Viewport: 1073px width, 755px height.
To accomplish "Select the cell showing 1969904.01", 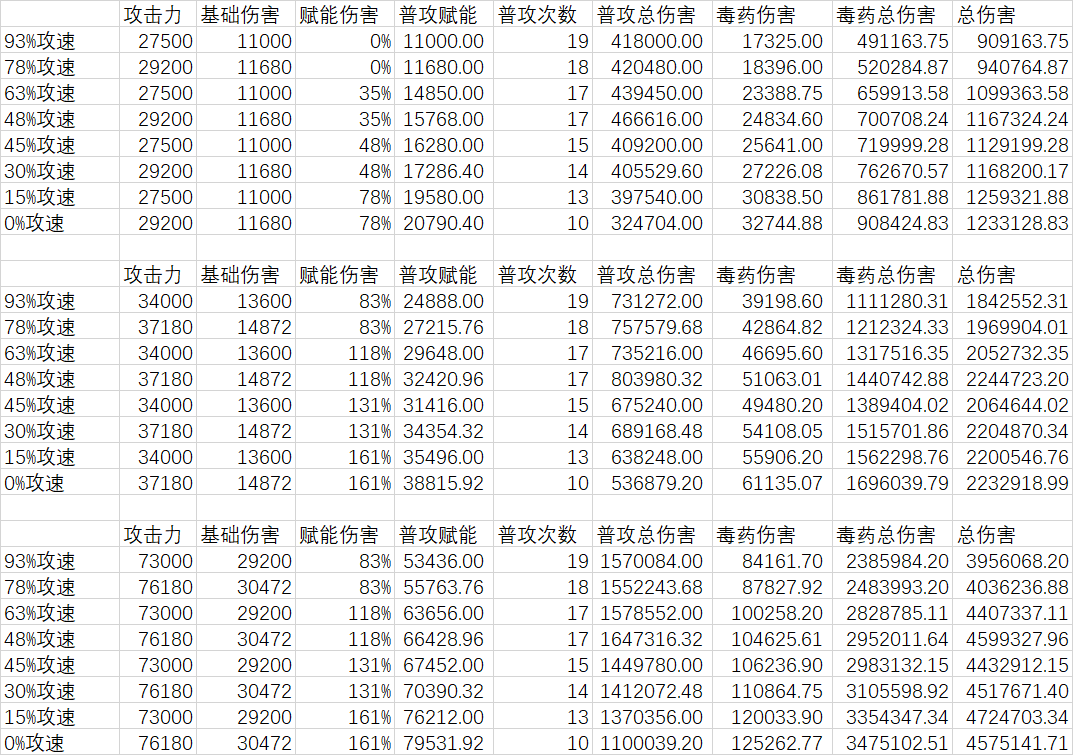I will tap(1012, 327).
